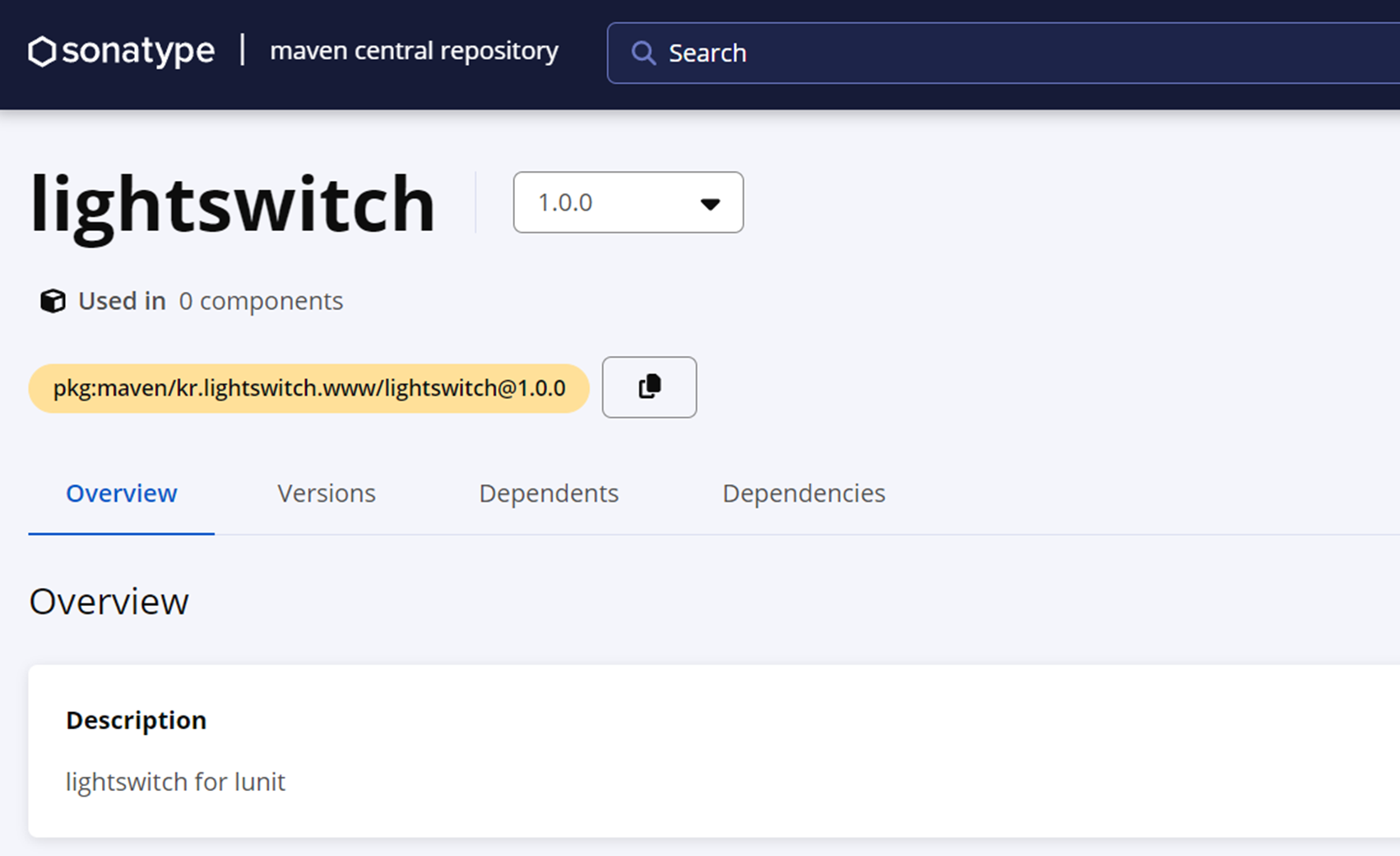Click the Sonatype logo
1400x856 pixels.
click(122, 51)
